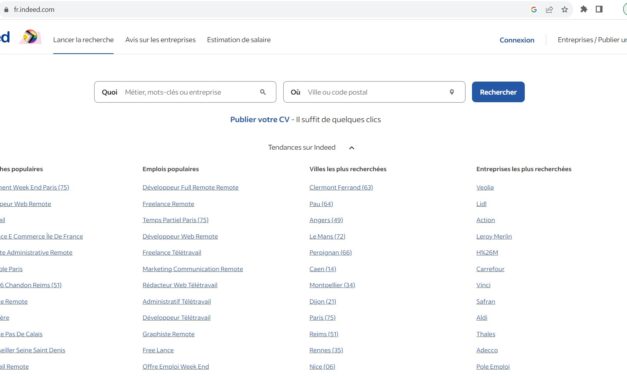Open the browser extensions puzzle icon
The image size is (627, 376).
[584, 9]
